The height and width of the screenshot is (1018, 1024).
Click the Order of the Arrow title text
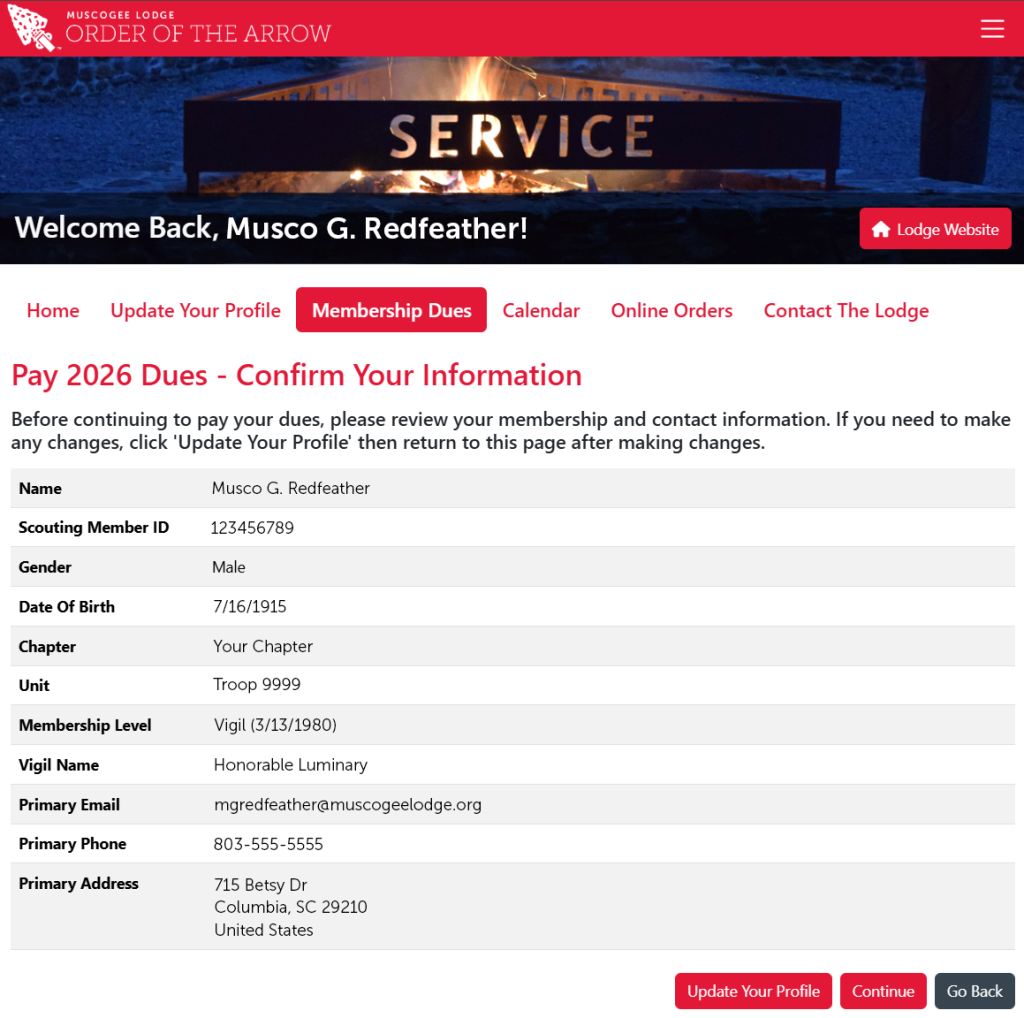tap(198, 33)
